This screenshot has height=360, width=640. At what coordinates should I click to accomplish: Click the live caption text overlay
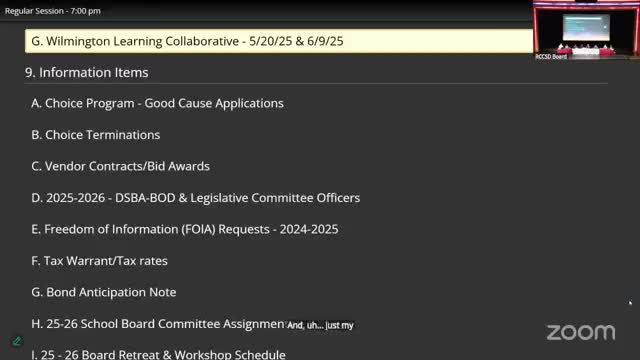320,325
